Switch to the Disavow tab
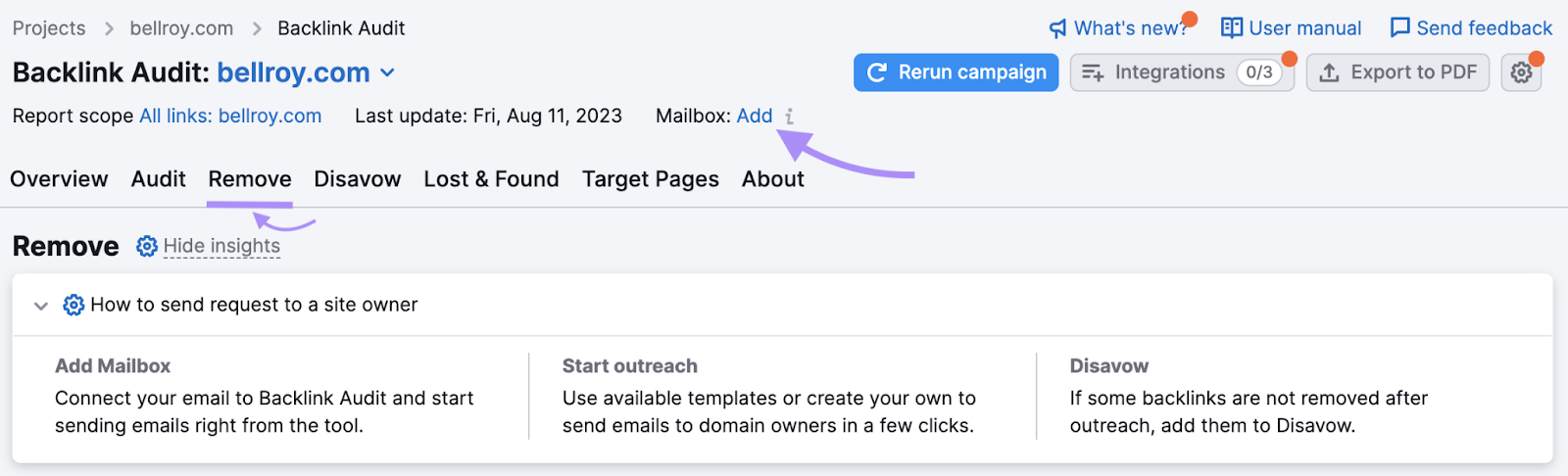Screen dimensions: 1568x476 point(357,179)
